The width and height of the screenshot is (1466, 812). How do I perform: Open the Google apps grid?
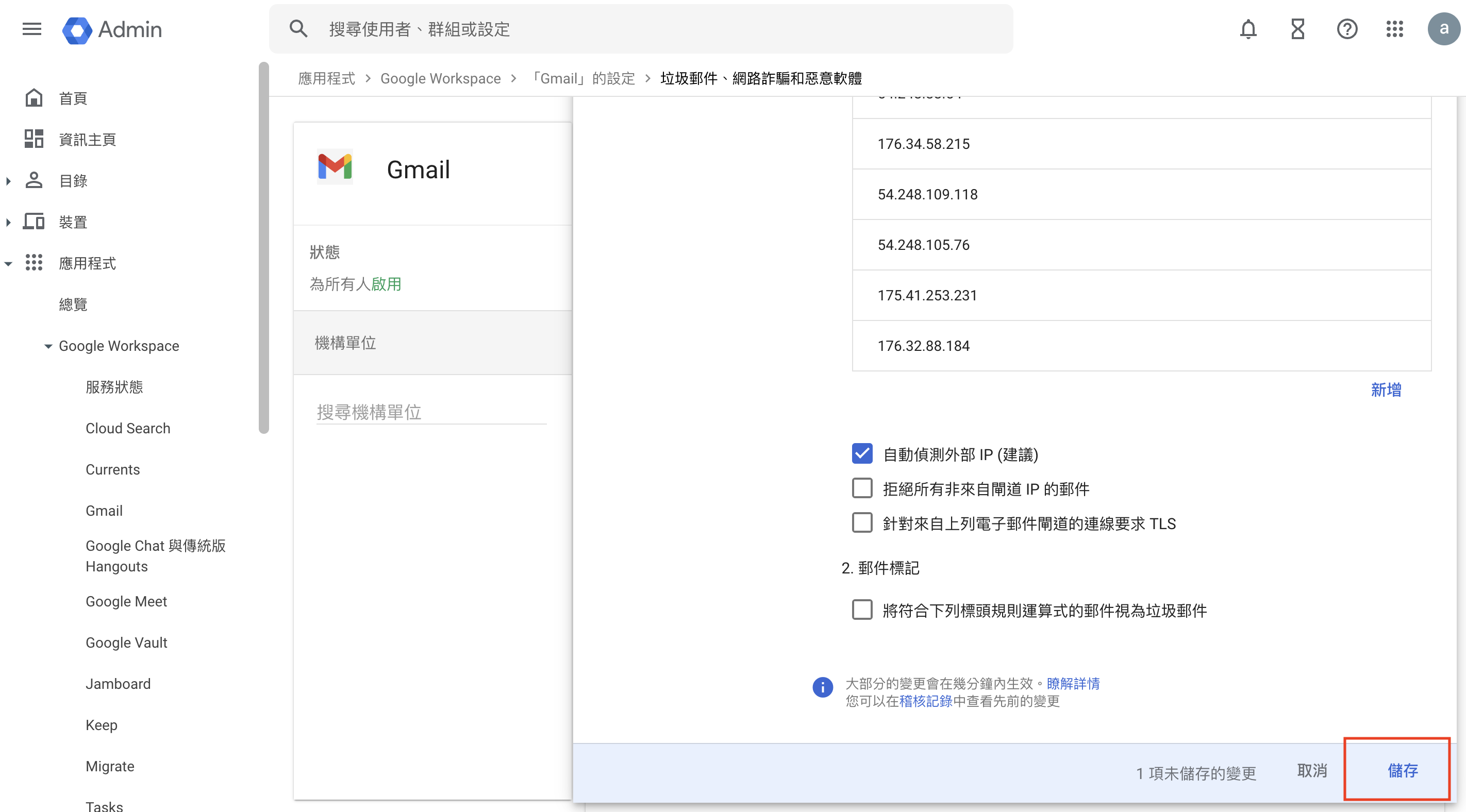tap(1394, 29)
